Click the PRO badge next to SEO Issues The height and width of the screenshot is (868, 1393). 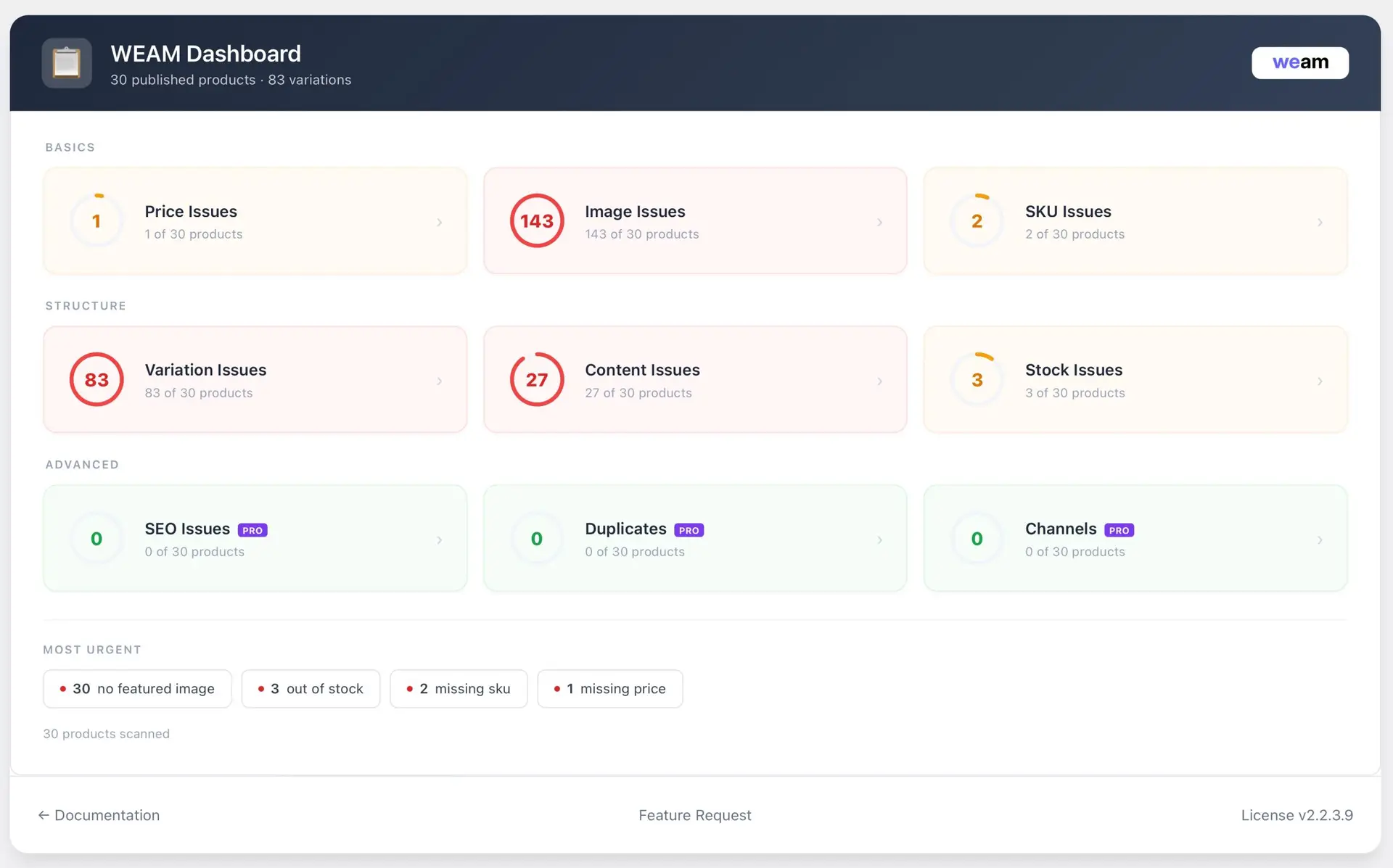tap(252, 530)
